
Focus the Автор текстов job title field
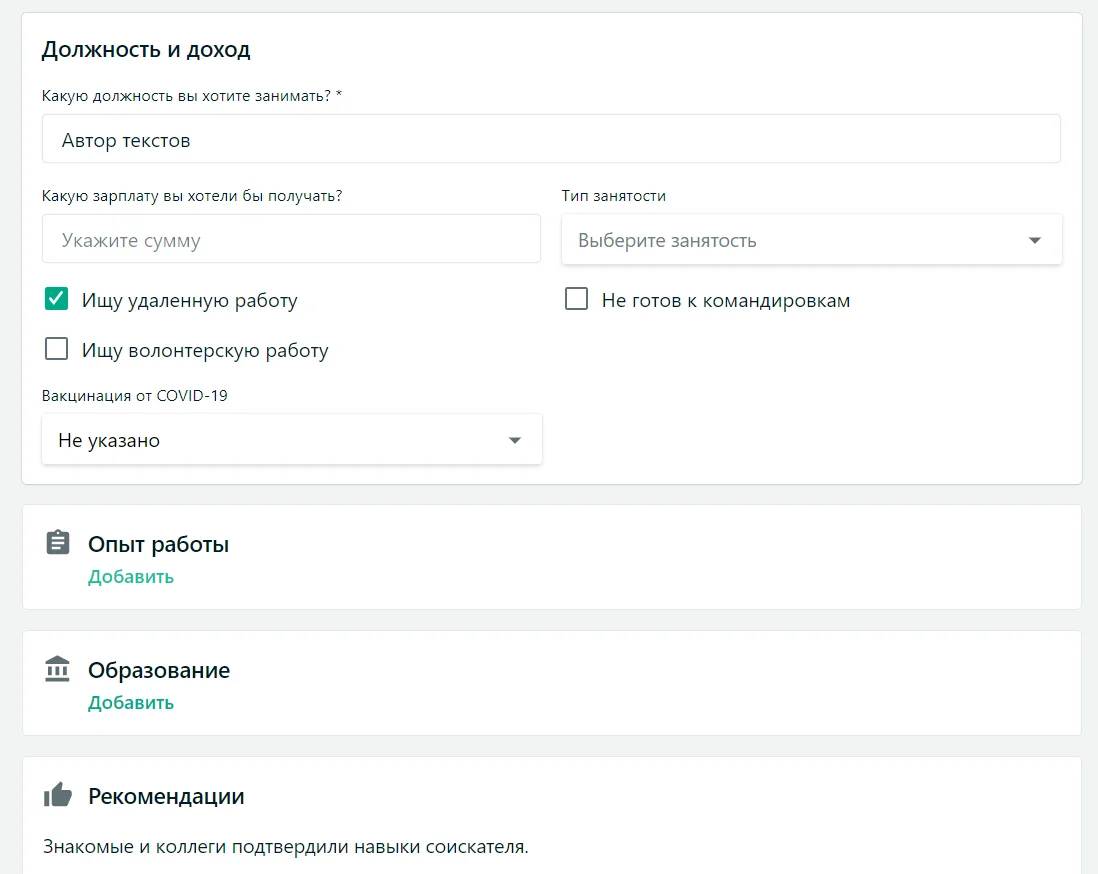pyautogui.click(x=550, y=140)
